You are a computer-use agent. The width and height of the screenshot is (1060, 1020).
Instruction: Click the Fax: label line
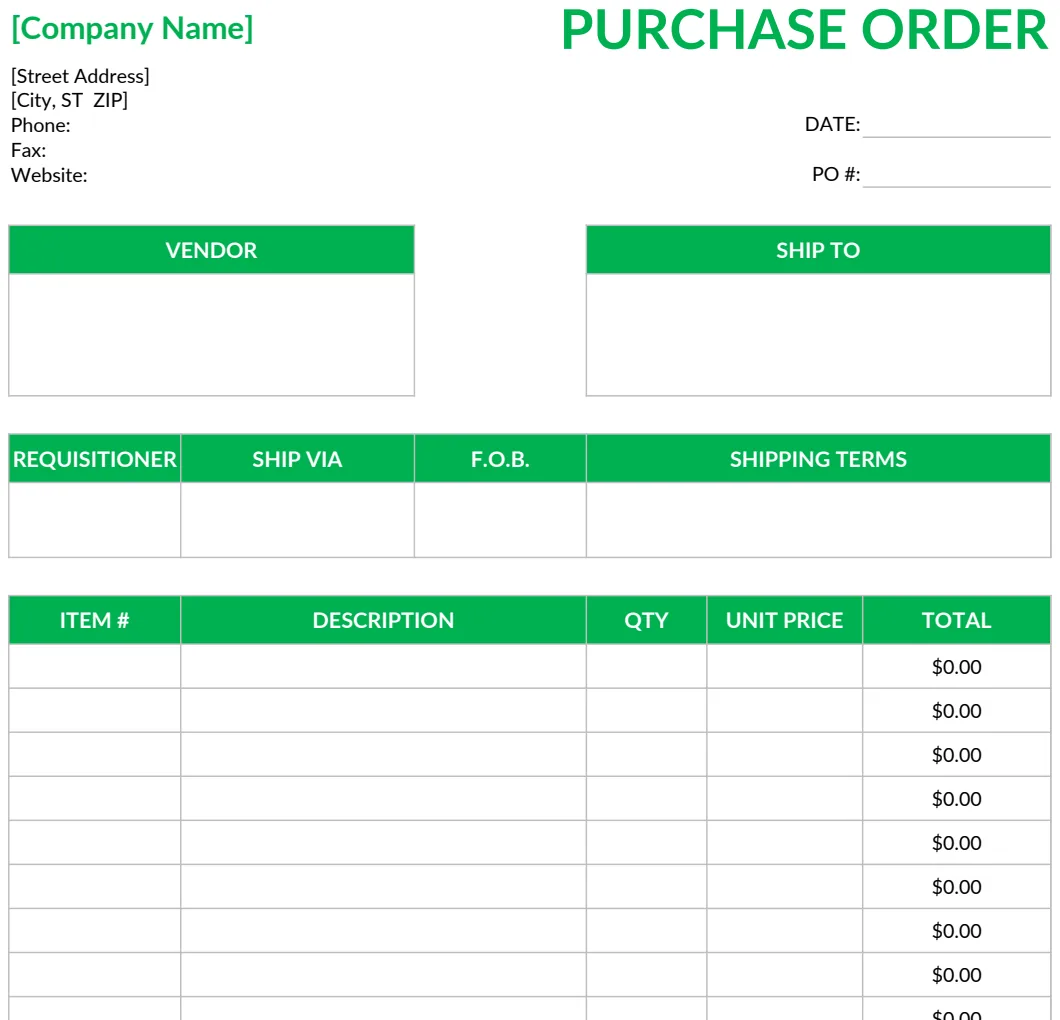coord(28,150)
